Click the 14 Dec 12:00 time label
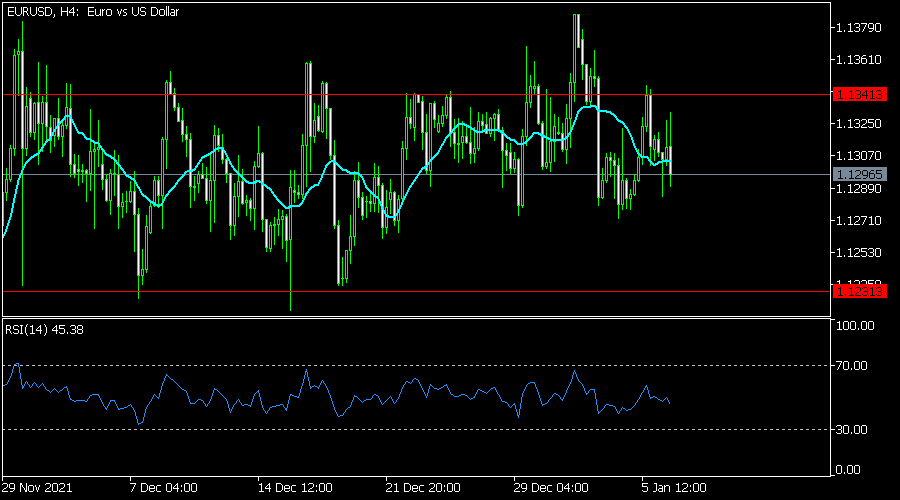900x500 pixels. [x=295, y=488]
